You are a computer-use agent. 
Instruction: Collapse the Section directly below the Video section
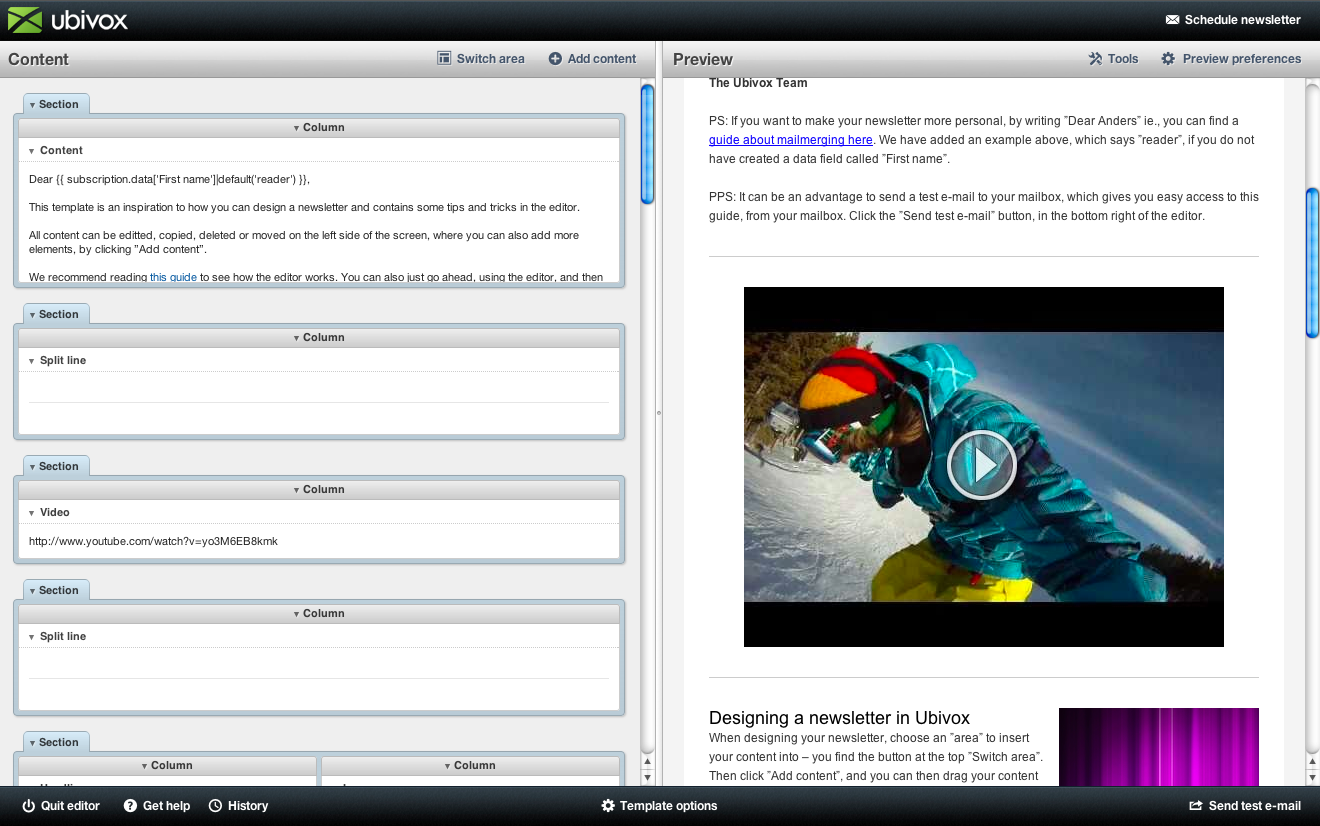[x=54, y=590]
